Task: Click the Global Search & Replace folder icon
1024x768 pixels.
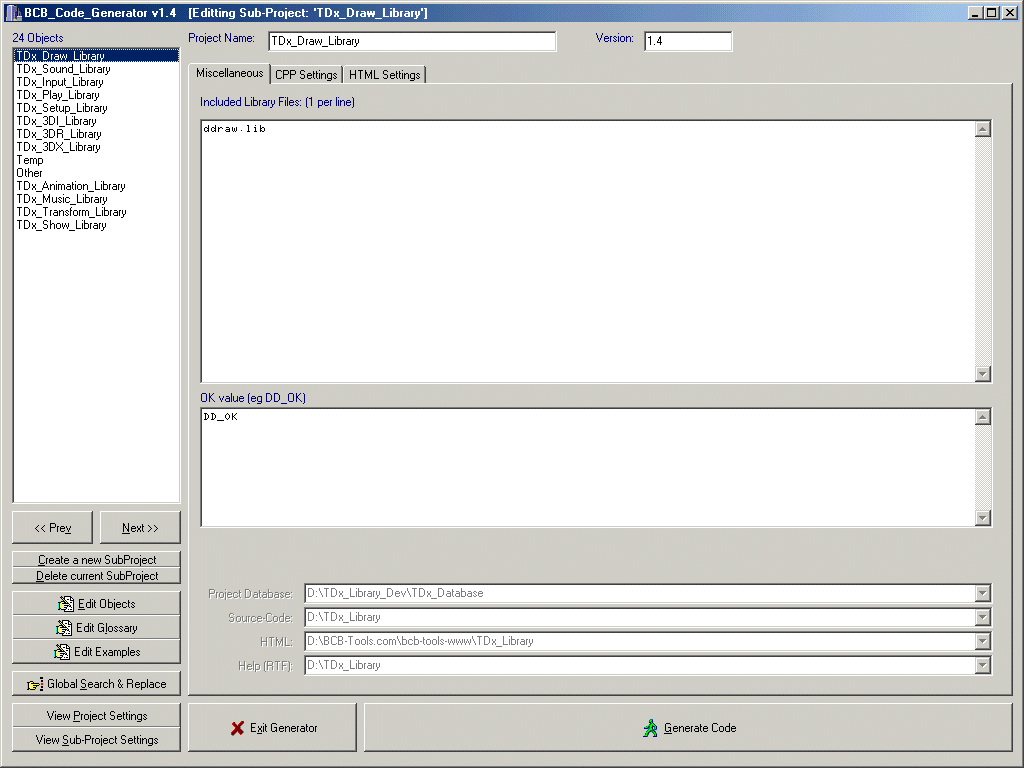Action: pyautogui.click(x=35, y=685)
